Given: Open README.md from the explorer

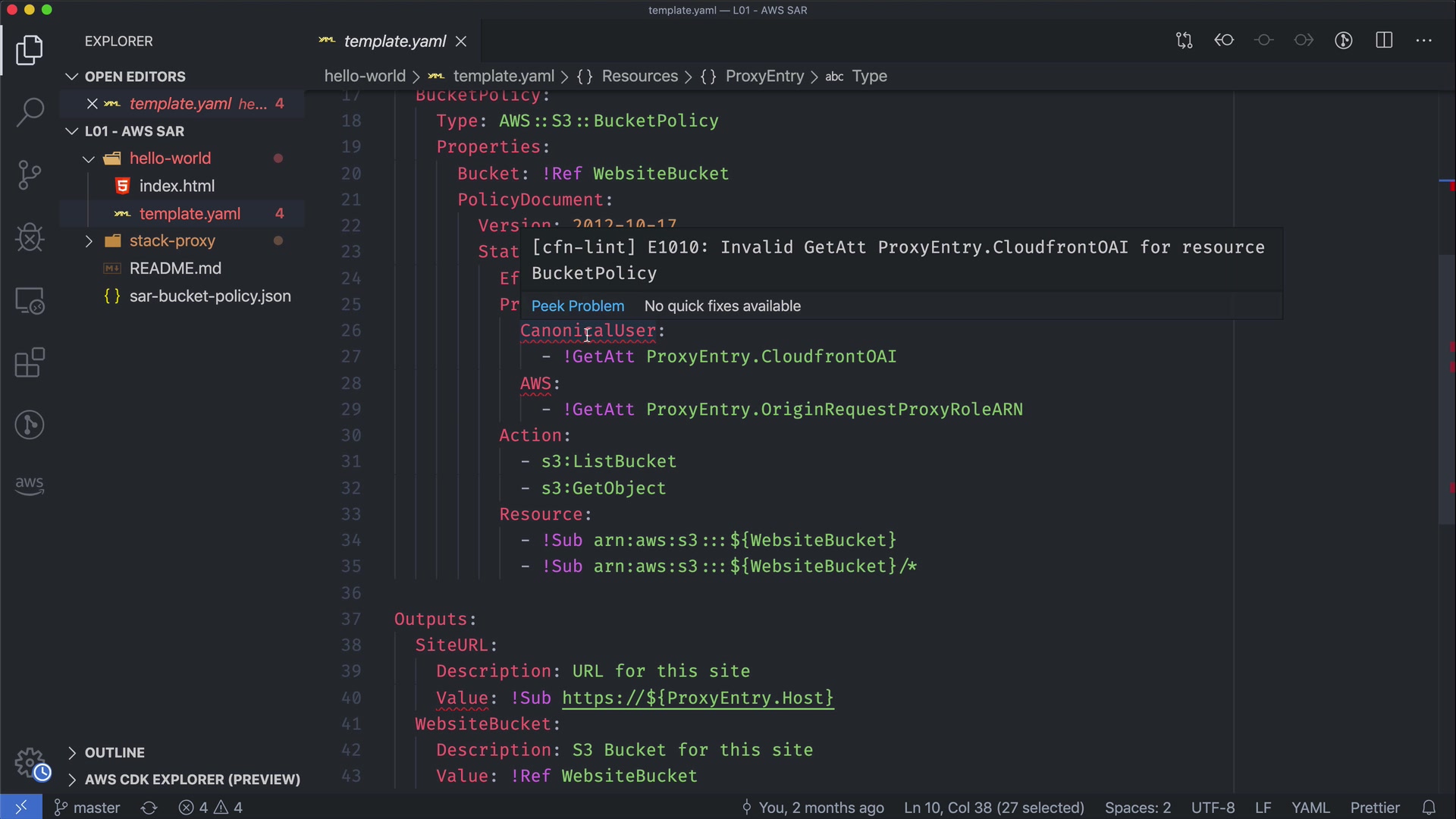Looking at the screenshot, I should pos(175,268).
